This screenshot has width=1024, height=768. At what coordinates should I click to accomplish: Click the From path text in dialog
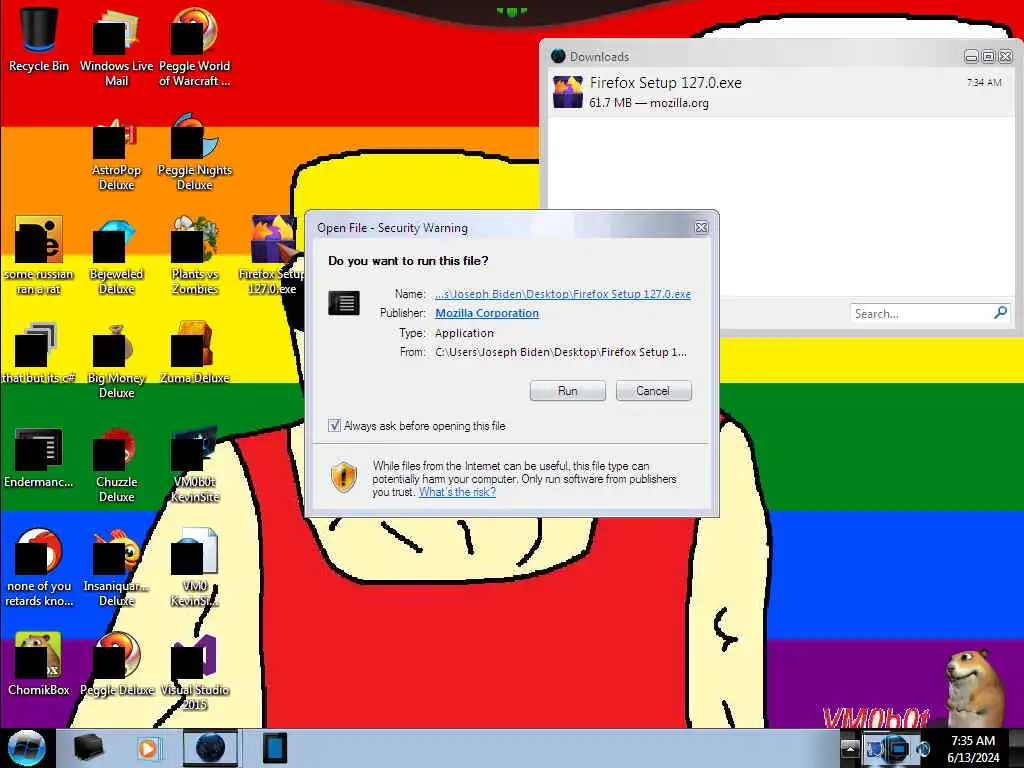click(560, 352)
